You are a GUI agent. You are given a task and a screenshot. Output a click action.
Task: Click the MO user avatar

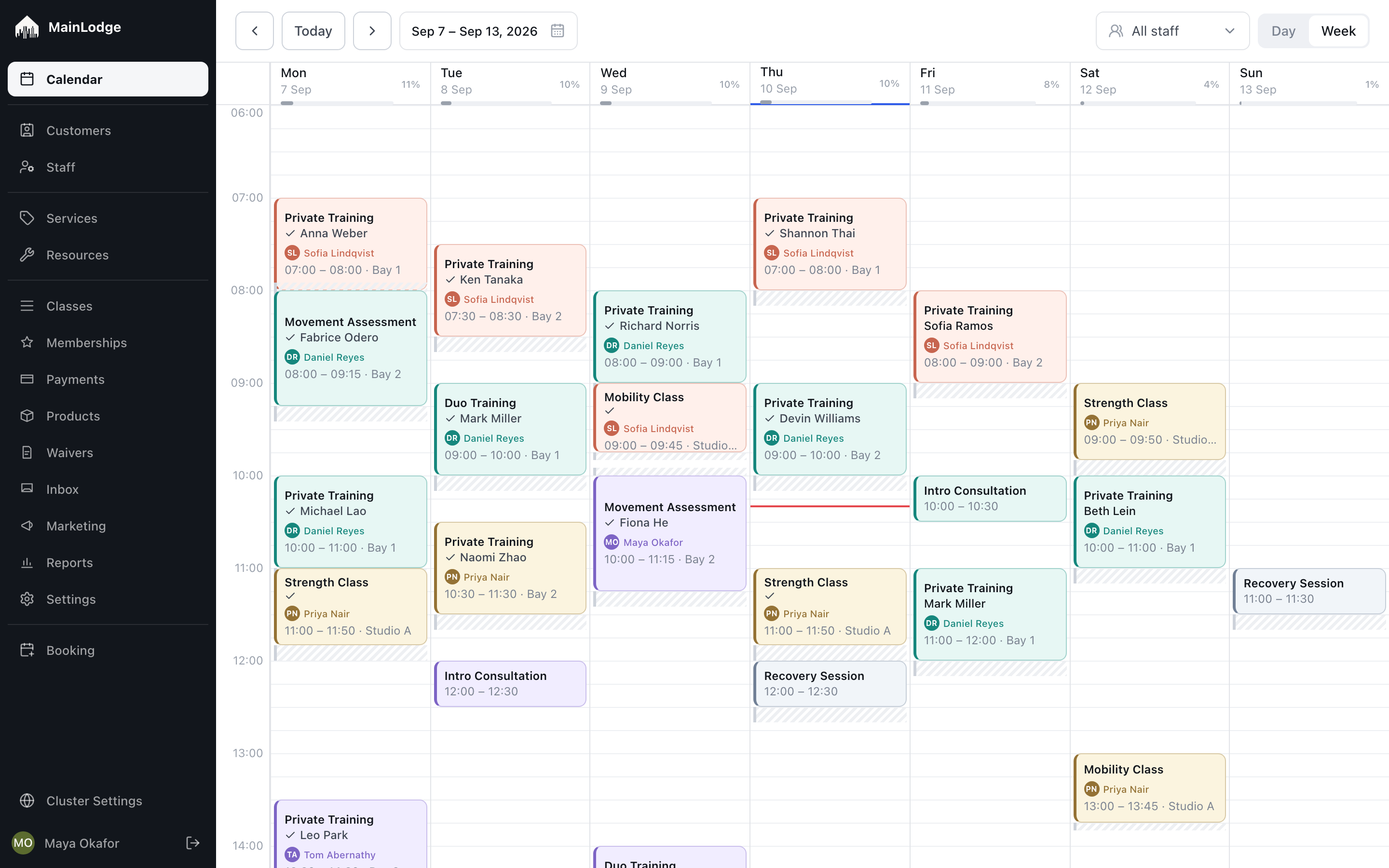pos(23,843)
